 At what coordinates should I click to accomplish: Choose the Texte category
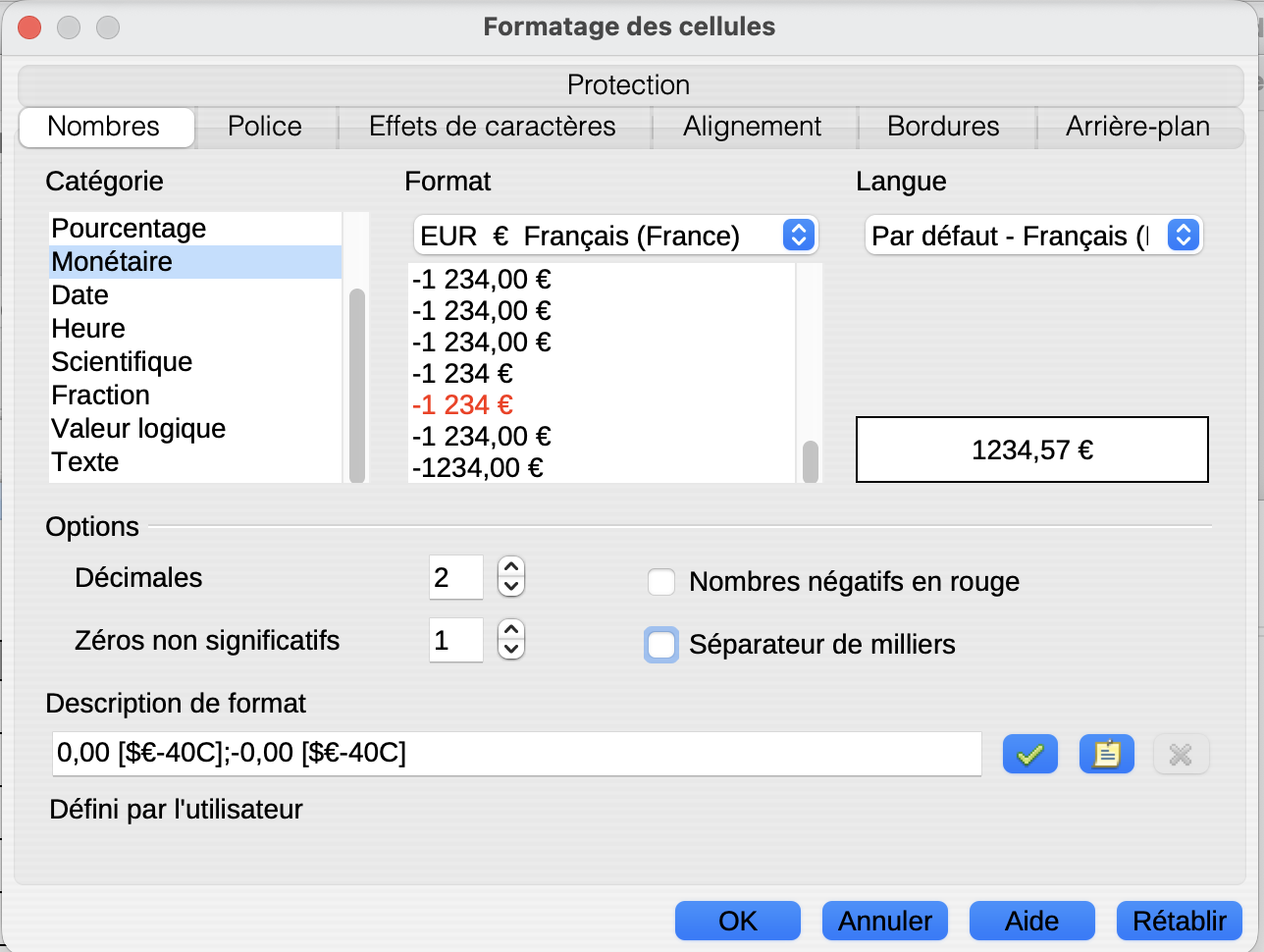[195, 462]
